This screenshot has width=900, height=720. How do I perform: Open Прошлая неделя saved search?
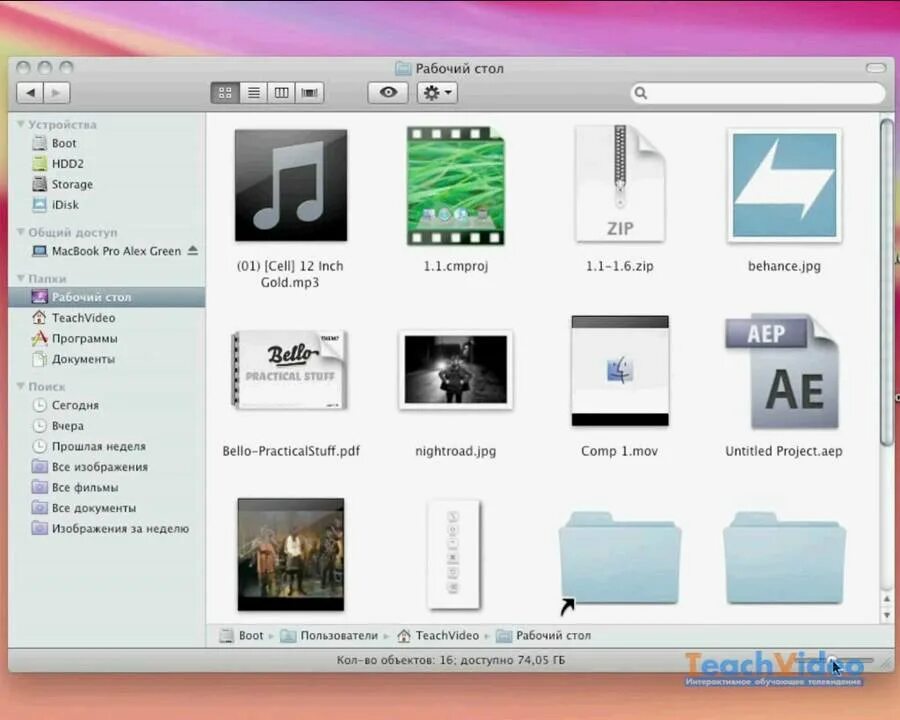pos(107,446)
